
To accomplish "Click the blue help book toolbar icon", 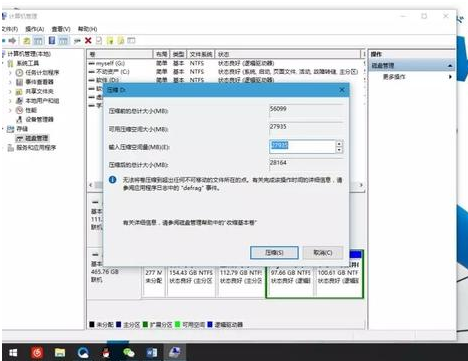I will click(52, 41).
